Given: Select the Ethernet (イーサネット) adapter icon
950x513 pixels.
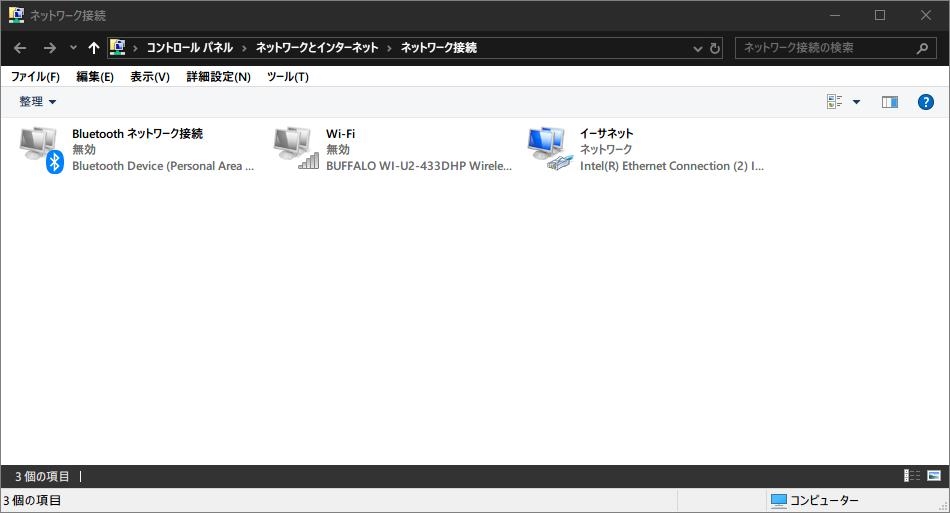Looking at the screenshot, I should [550, 148].
